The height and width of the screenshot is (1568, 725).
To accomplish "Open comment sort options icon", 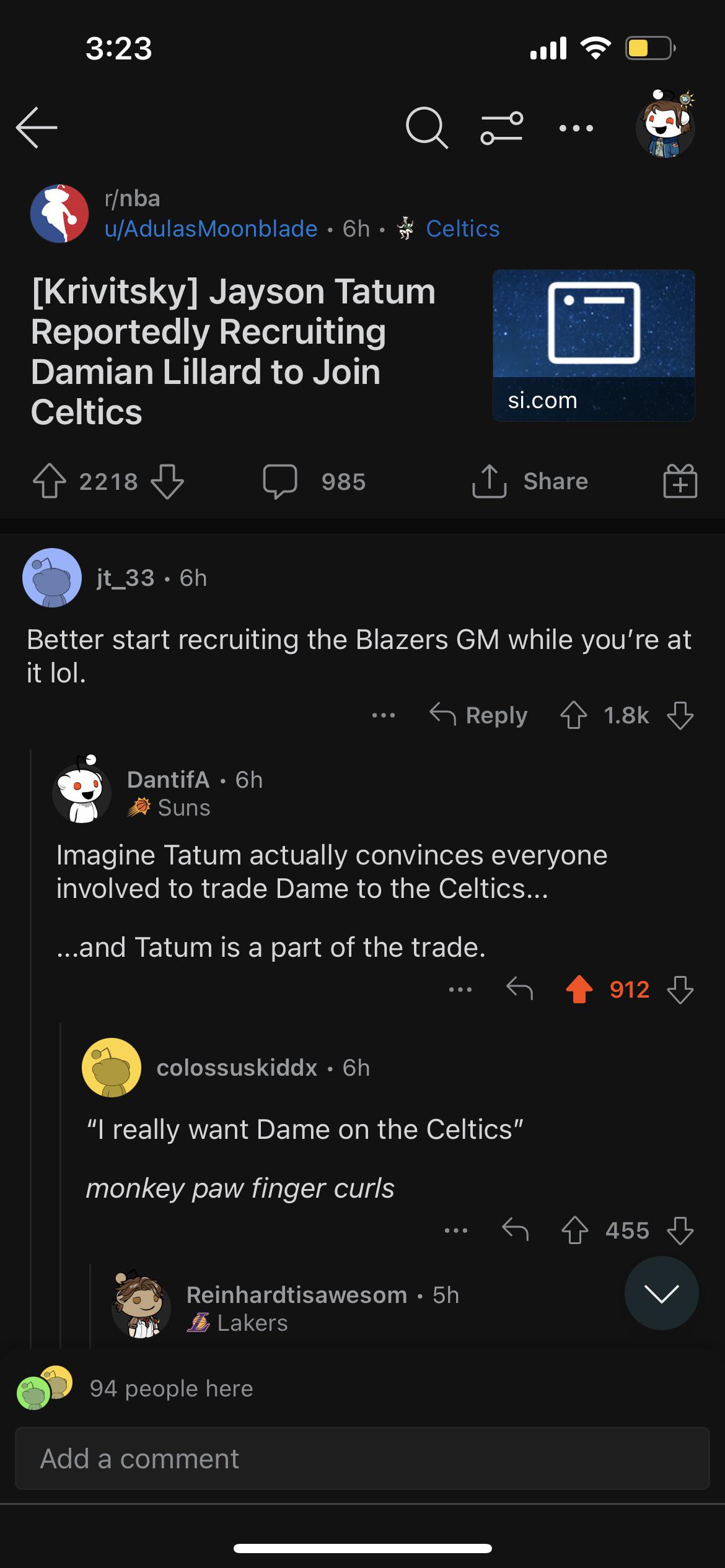I will click(x=501, y=128).
